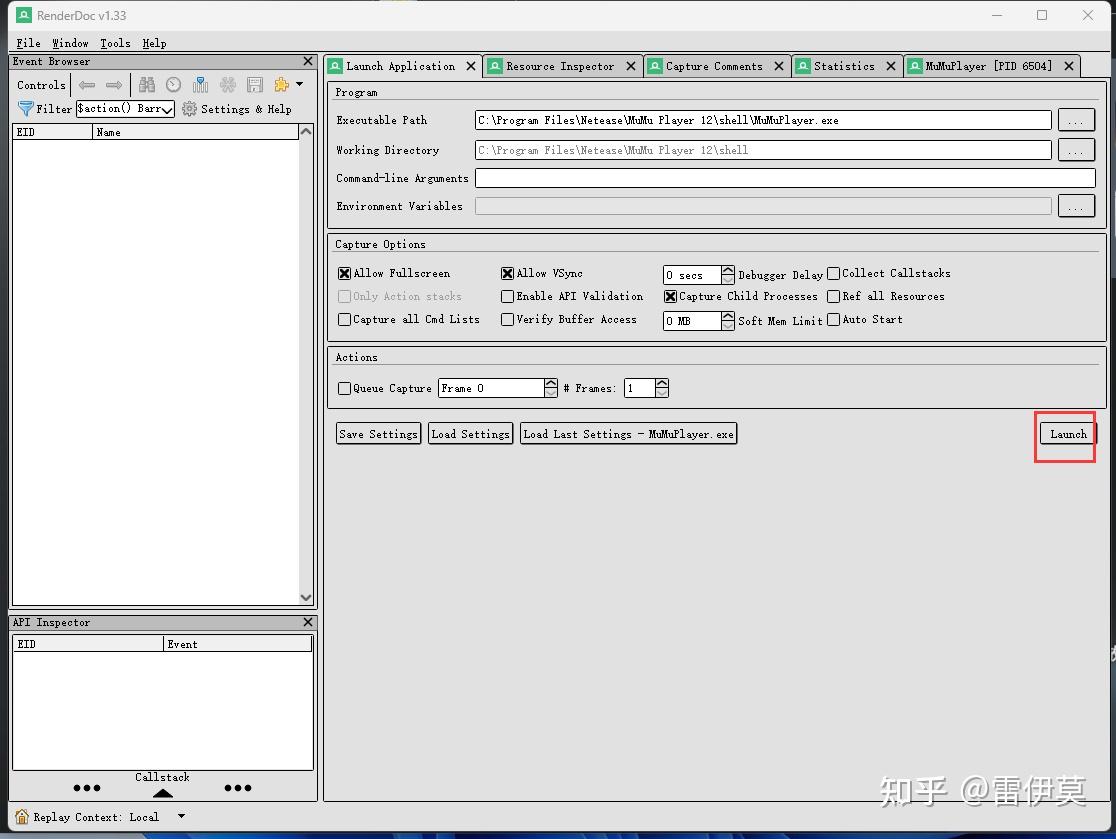The image size is (1116, 839).
Task: Click the forward arrow in Event Browser controls
Action: point(113,85)
